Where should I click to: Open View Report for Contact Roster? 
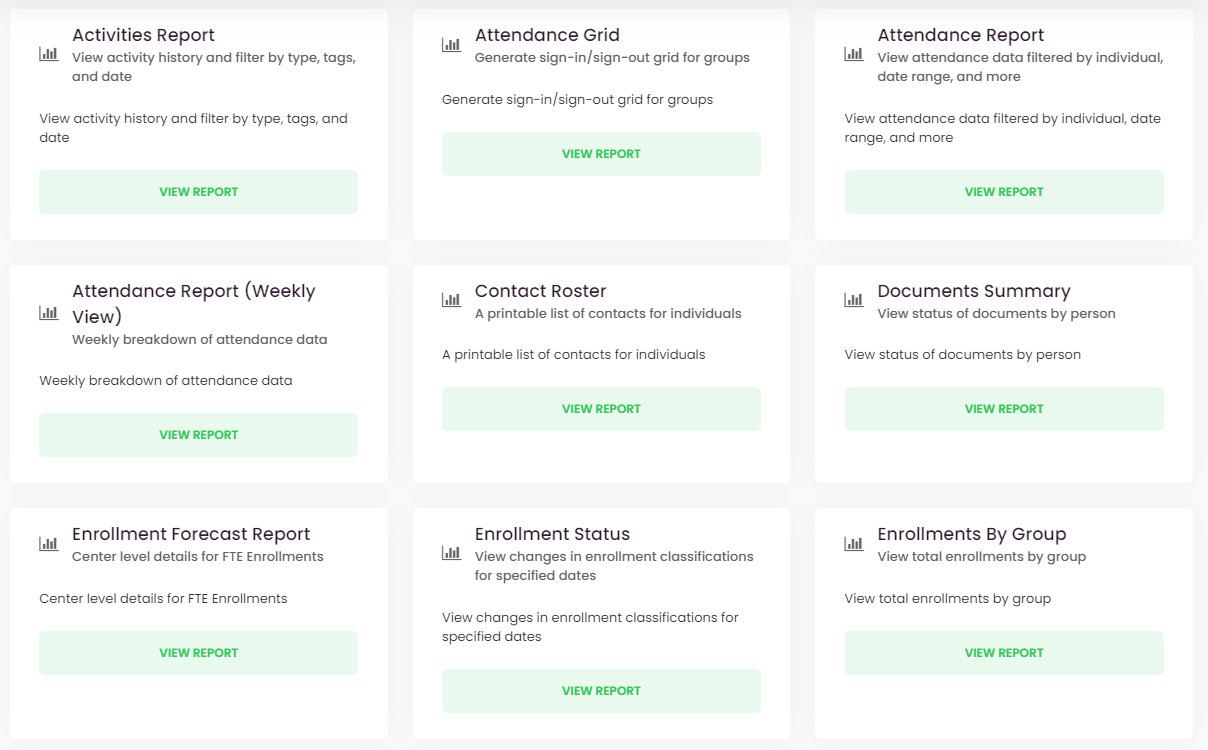(x=601, y=409)
